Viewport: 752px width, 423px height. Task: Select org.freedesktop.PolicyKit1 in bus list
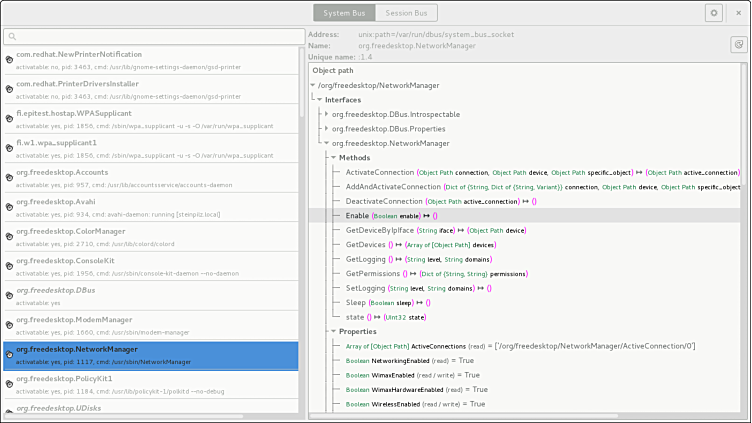click(x=150, y=384)
